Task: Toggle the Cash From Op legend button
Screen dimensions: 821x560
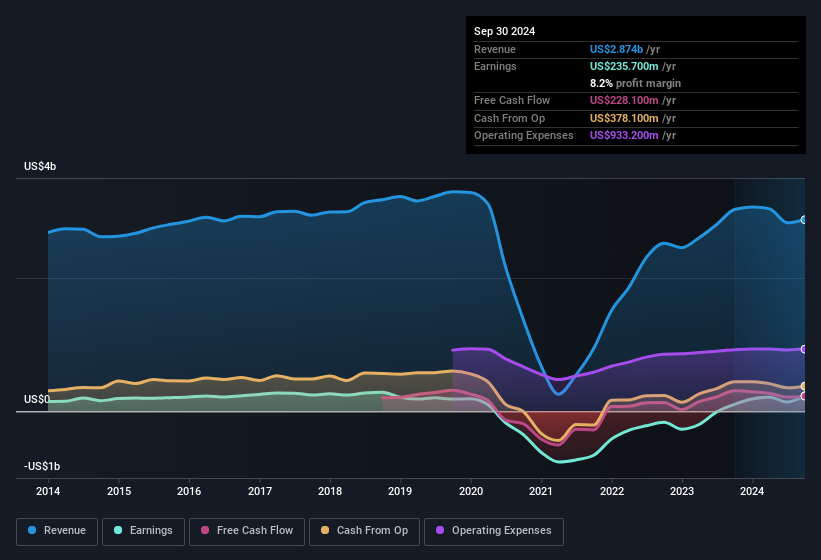Action: point(364,531)
